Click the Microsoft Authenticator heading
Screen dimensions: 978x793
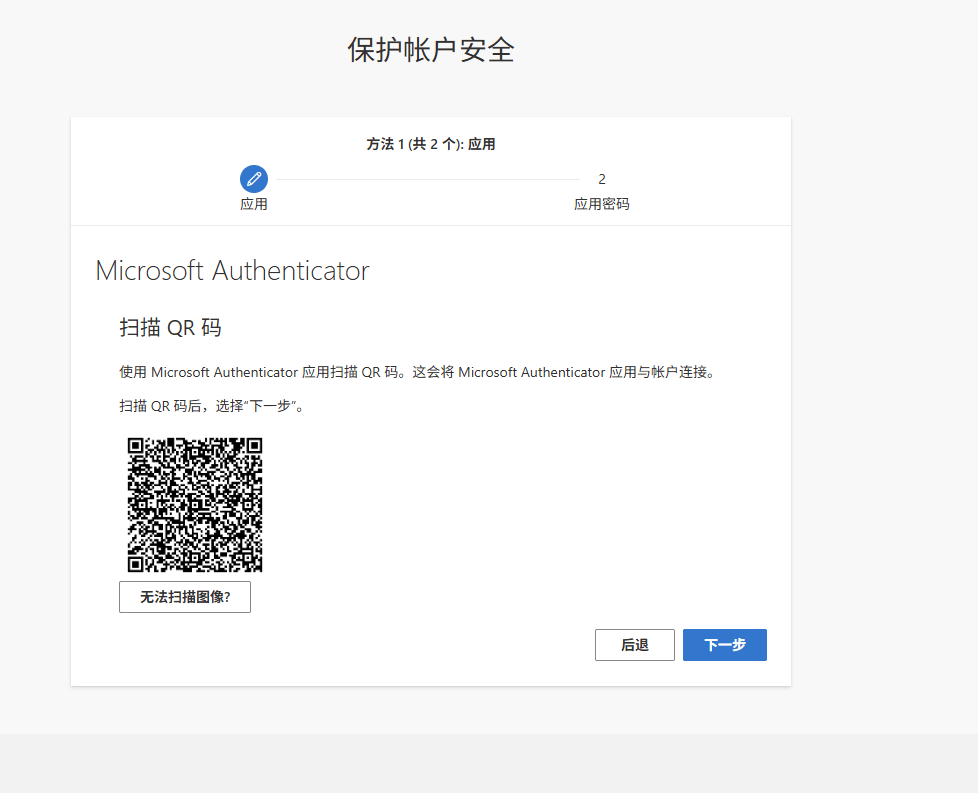(231, 270)
